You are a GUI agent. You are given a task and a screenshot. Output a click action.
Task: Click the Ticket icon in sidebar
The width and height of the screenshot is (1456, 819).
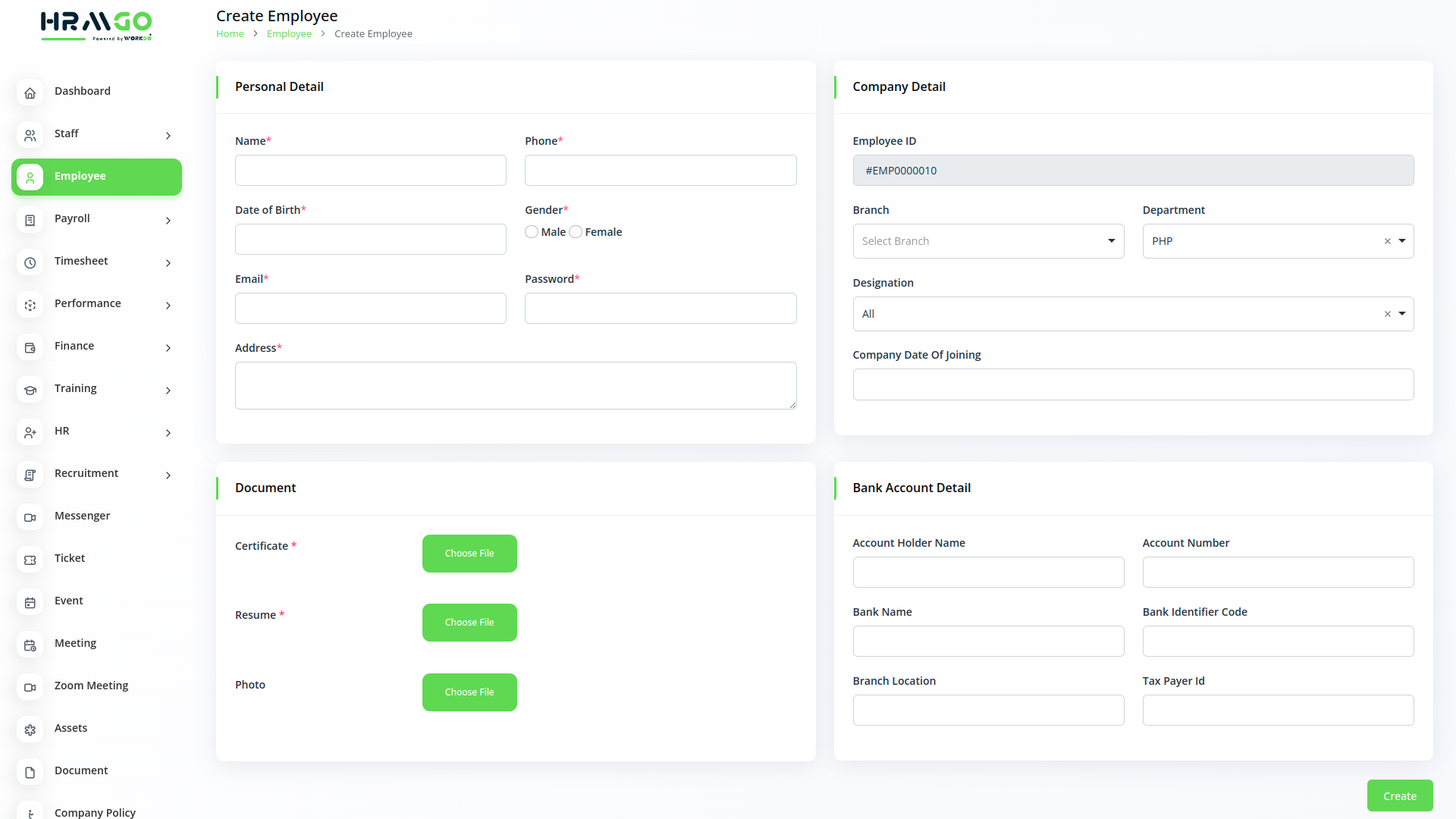click(30, 560)
